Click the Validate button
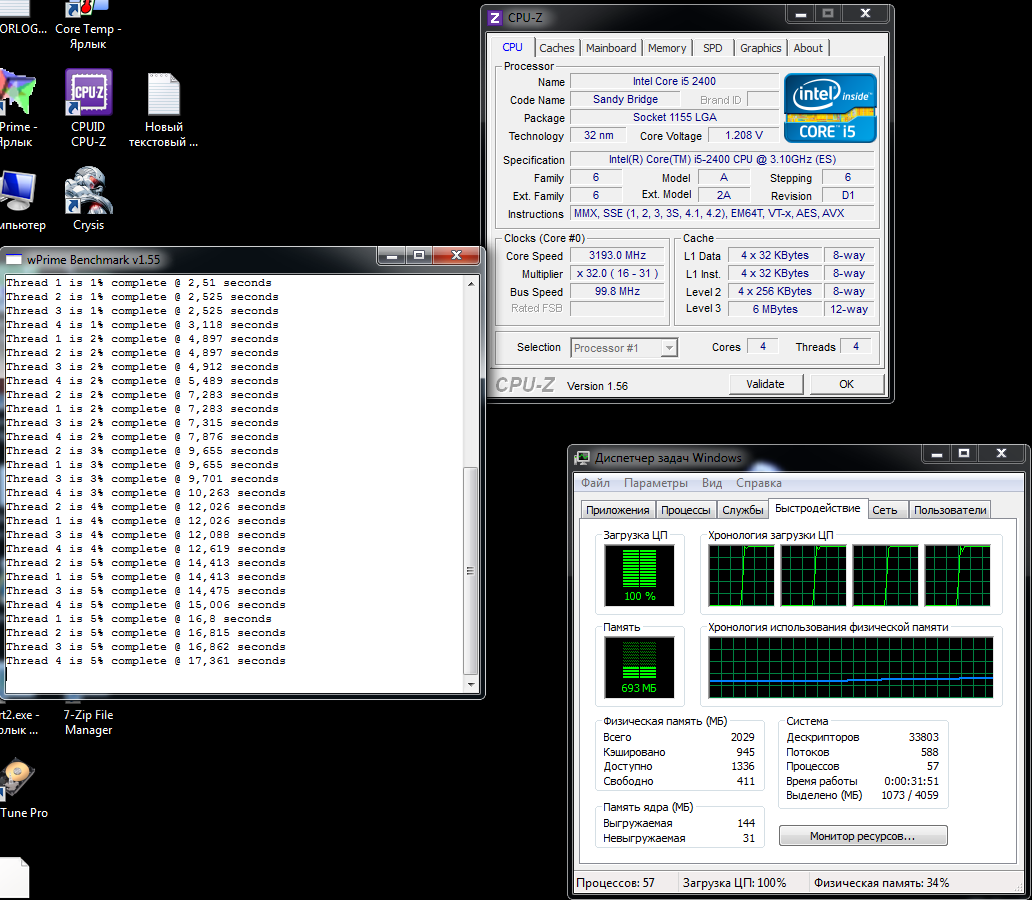The image size is (1032, 900). point(765,384)
